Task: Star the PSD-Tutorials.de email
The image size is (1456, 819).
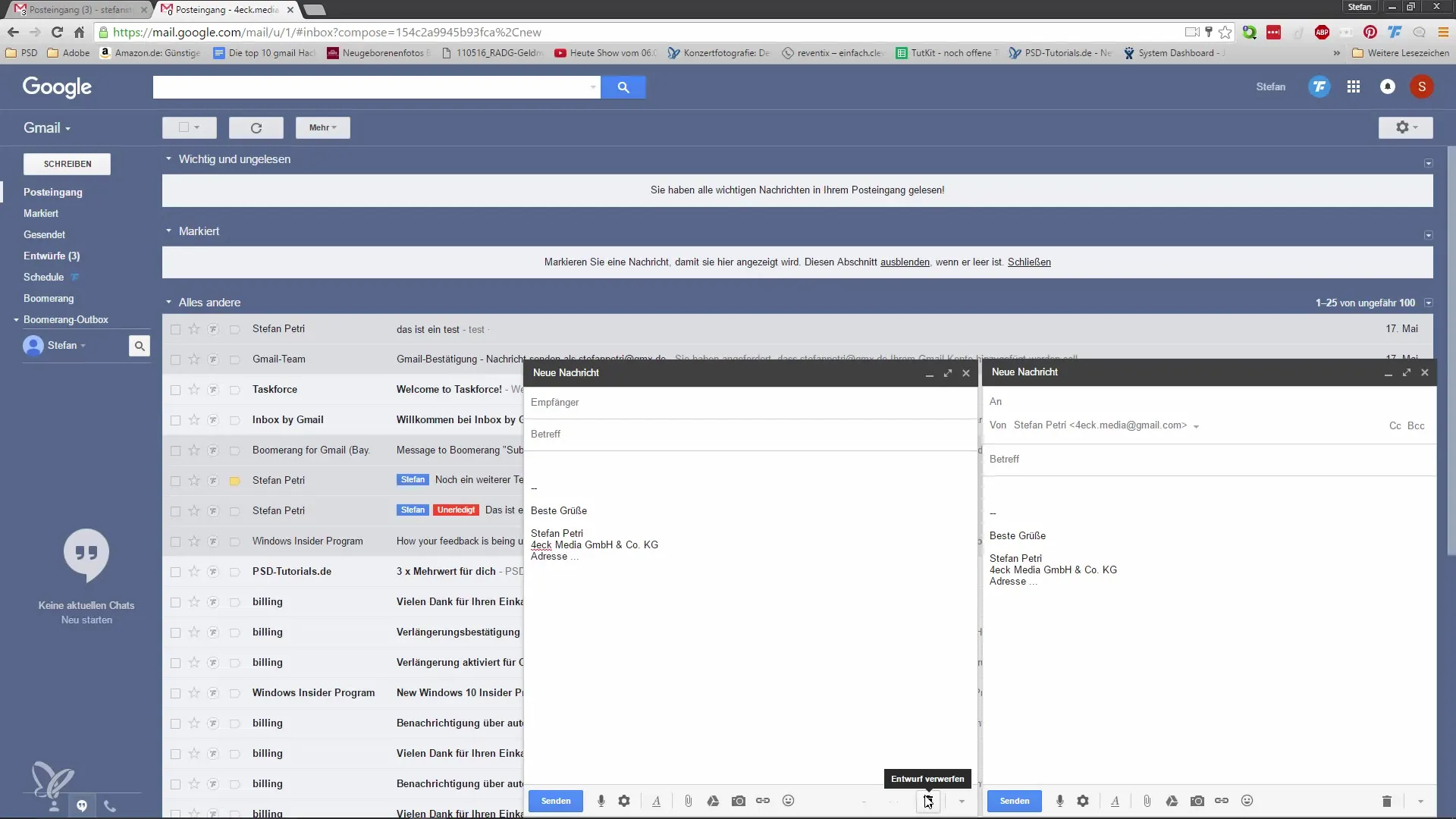Action: pos(194,572)
